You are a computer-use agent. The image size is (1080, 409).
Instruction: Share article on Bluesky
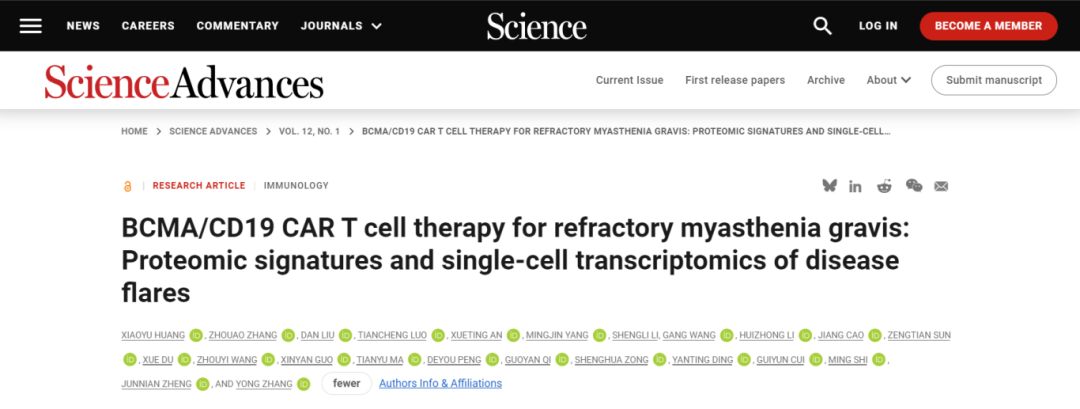[x=829, y=186]
